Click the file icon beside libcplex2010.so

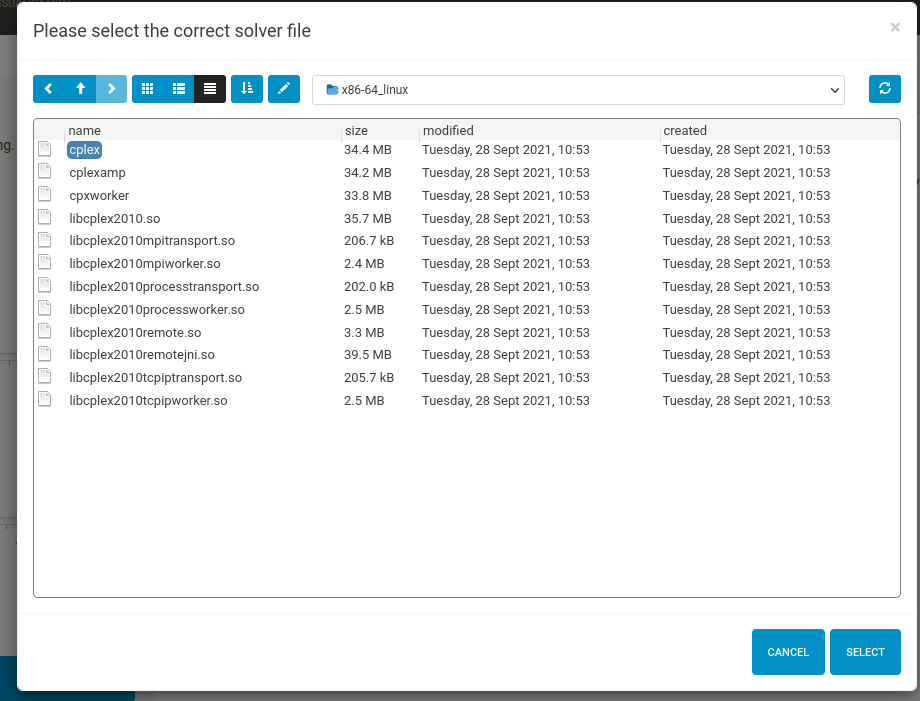(45, 217)
